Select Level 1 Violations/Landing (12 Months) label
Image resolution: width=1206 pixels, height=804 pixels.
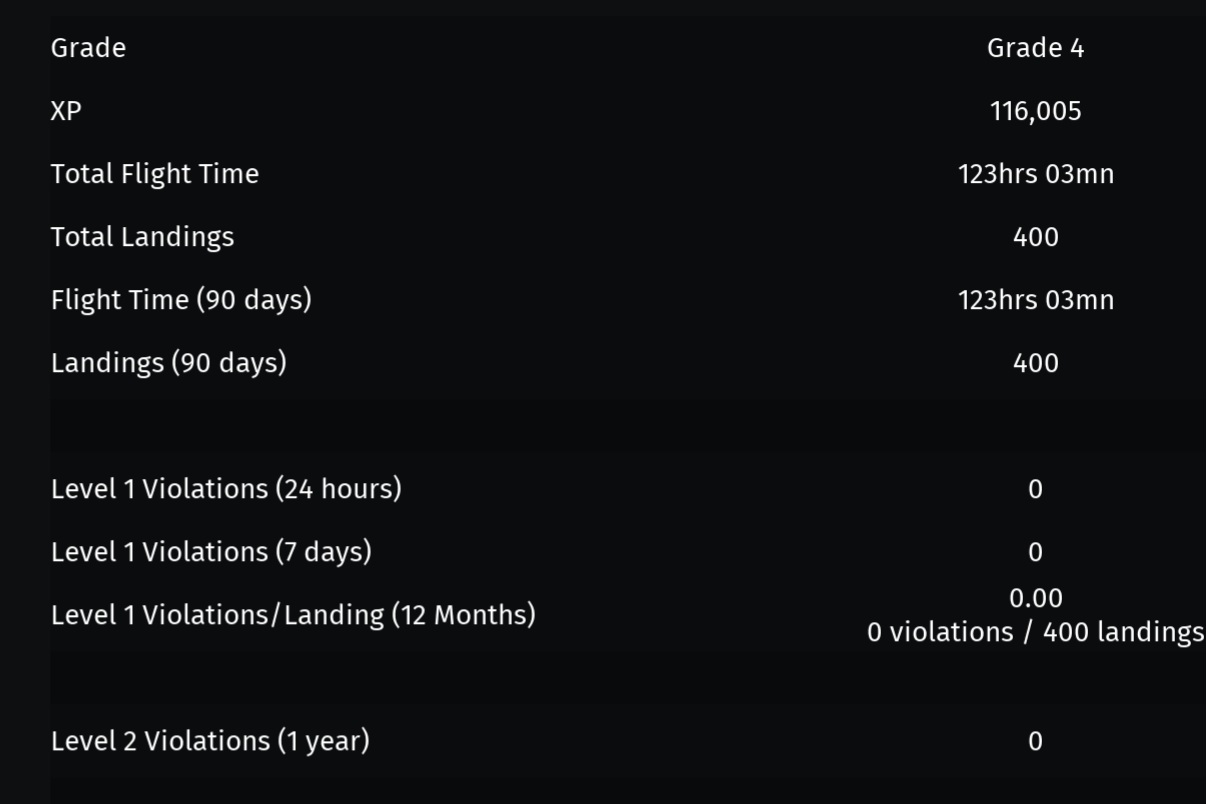pos(293,615)
